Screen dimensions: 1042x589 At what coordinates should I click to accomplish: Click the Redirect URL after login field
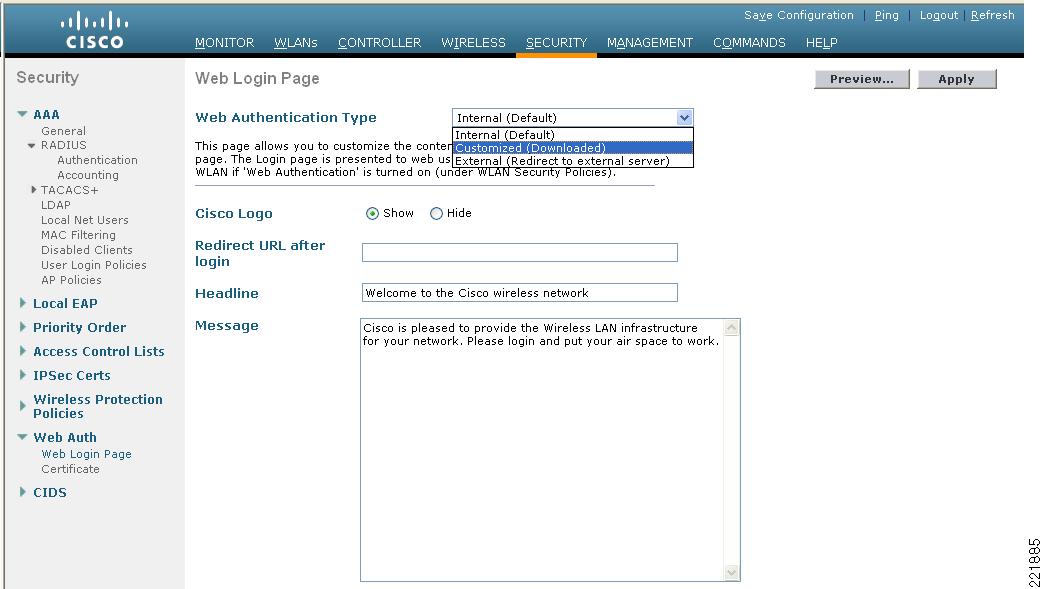coord(520,253)
